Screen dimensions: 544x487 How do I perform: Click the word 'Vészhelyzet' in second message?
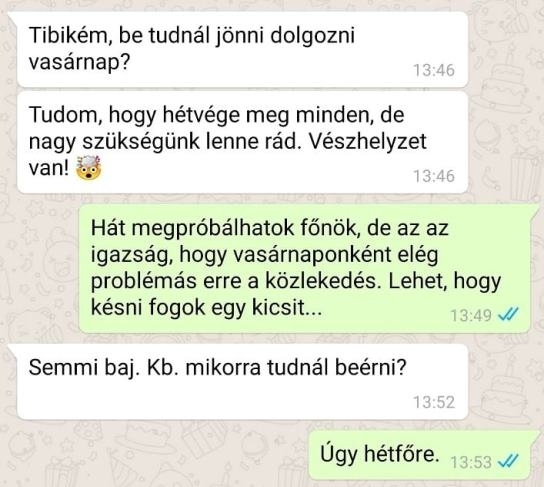pos(367,142)
